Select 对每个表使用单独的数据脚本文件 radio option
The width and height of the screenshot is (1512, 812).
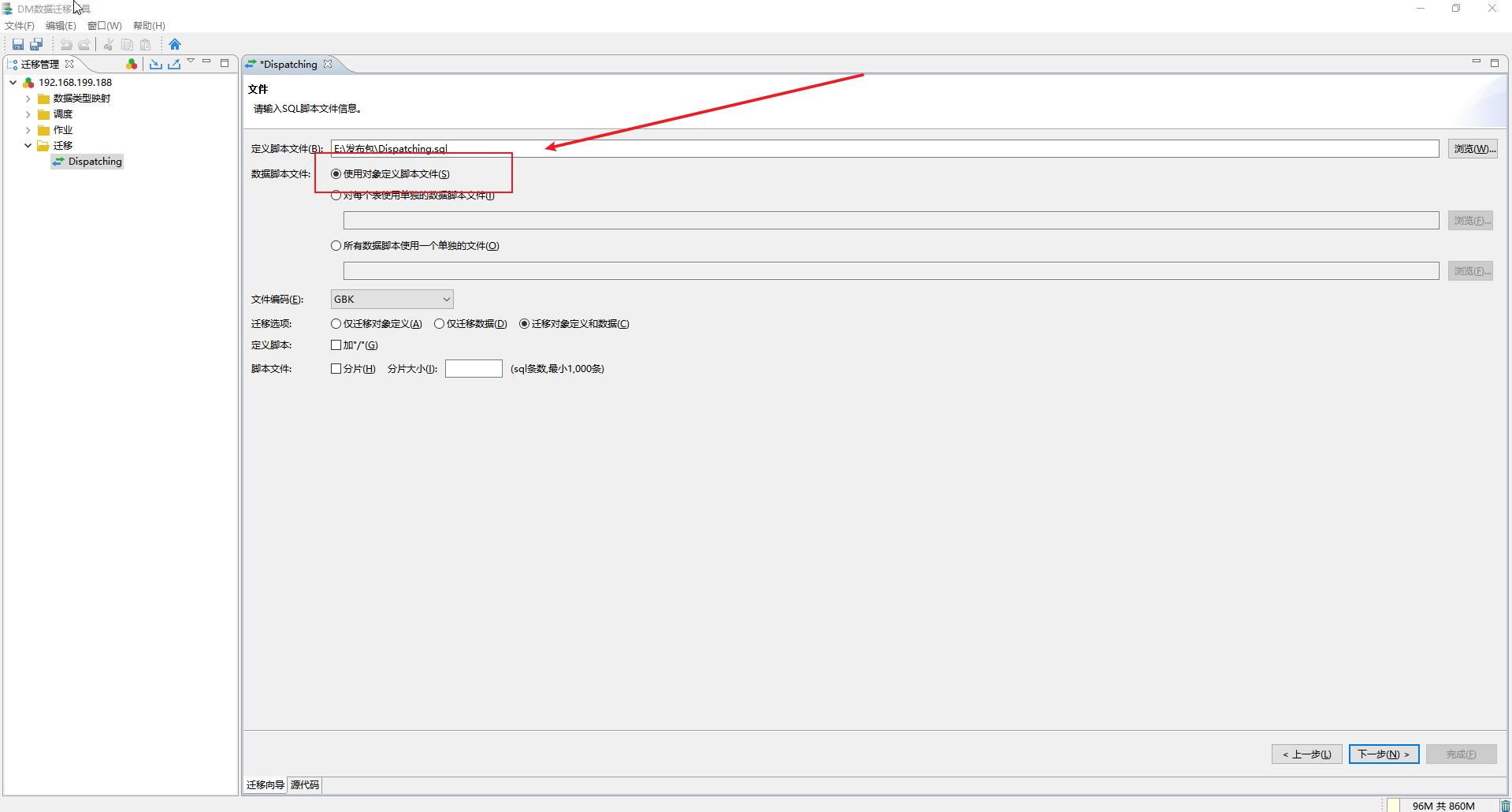336,196
